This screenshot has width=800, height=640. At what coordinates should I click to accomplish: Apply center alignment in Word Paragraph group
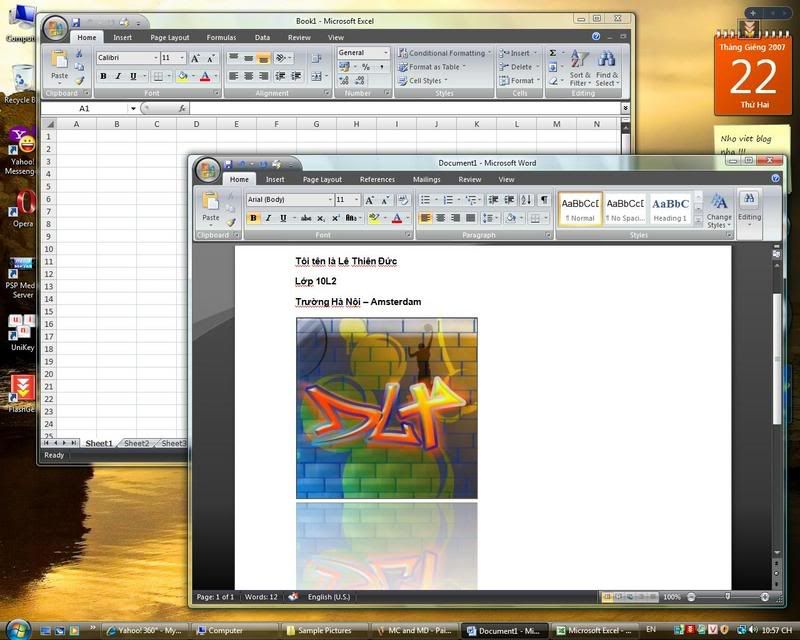pos(440,218)
